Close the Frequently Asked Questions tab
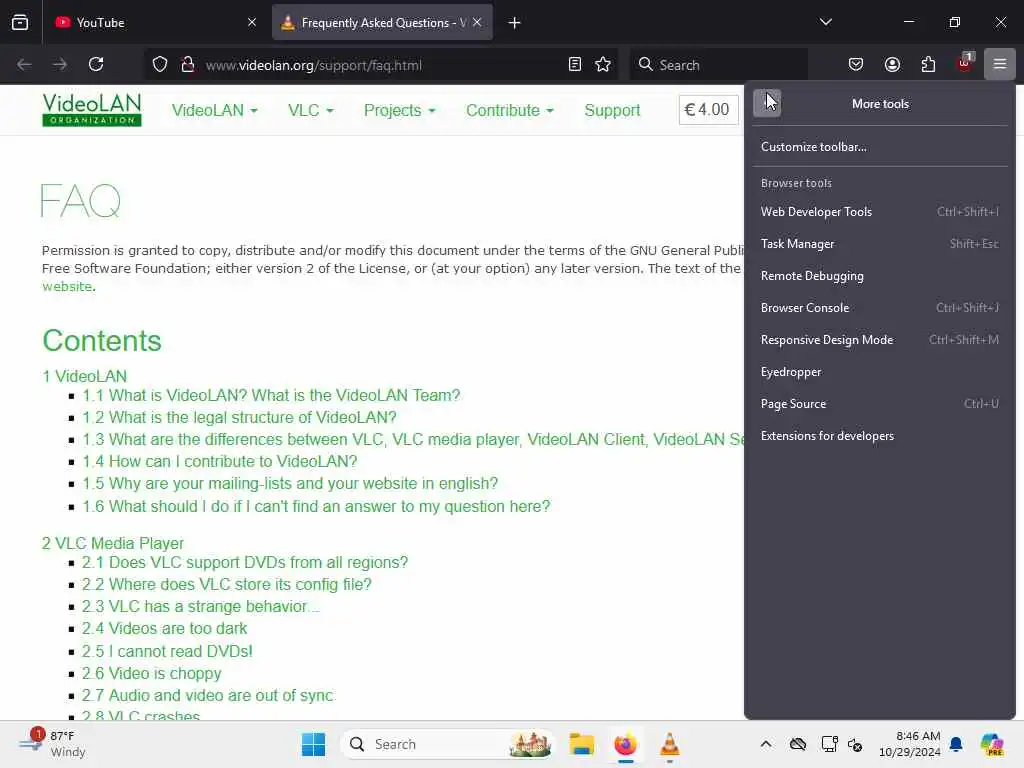The width and height of the screenshot is (1024, 768). point(477,22)
